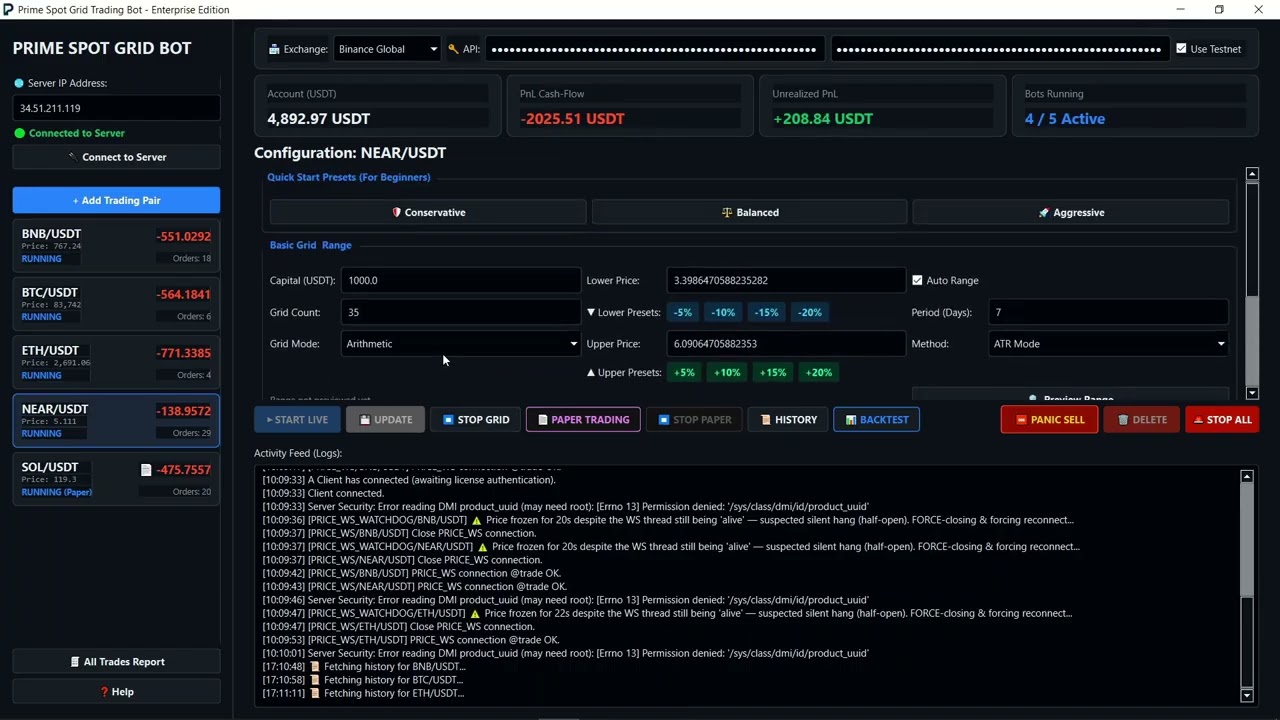Apply the -10% lower preset

(723, 312)
